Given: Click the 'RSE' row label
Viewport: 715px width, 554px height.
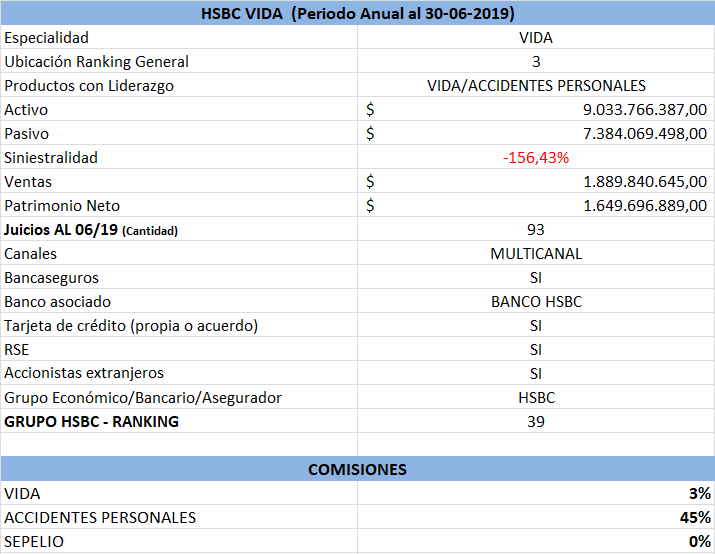Looking at the screenshot, I should [16, 350].
